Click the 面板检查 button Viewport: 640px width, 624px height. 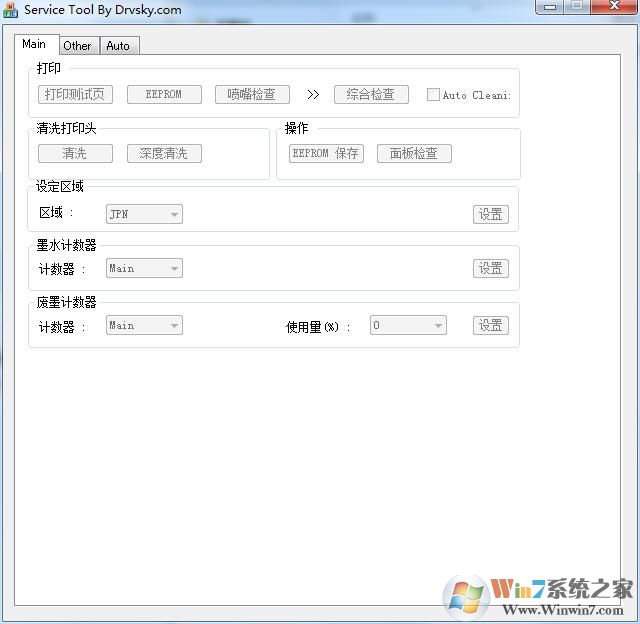coord(414,154)
